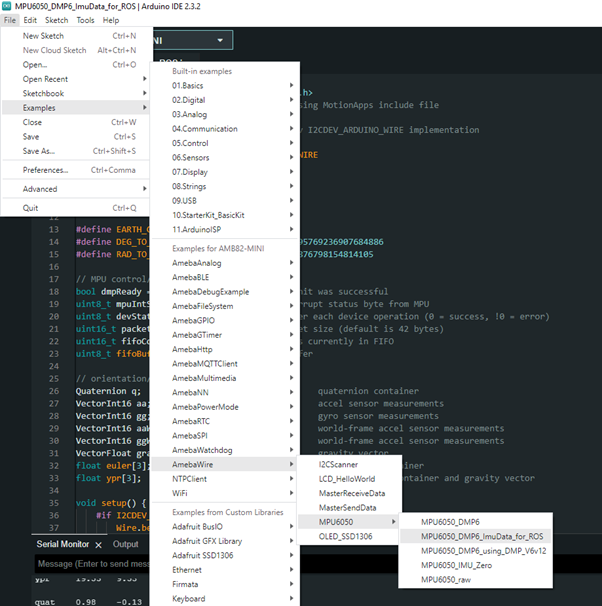
Task: Click Save As... menu entry
Action: [39, 151]
